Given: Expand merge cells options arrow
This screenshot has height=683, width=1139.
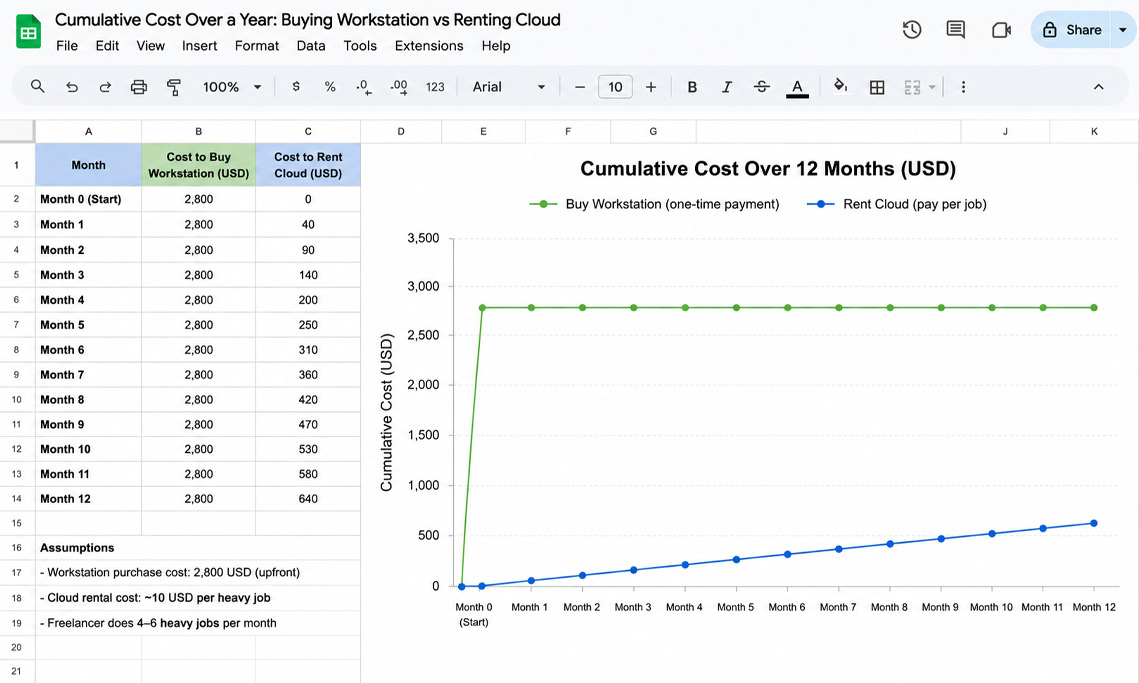Looking at the screenshot, I should [932, 87].
